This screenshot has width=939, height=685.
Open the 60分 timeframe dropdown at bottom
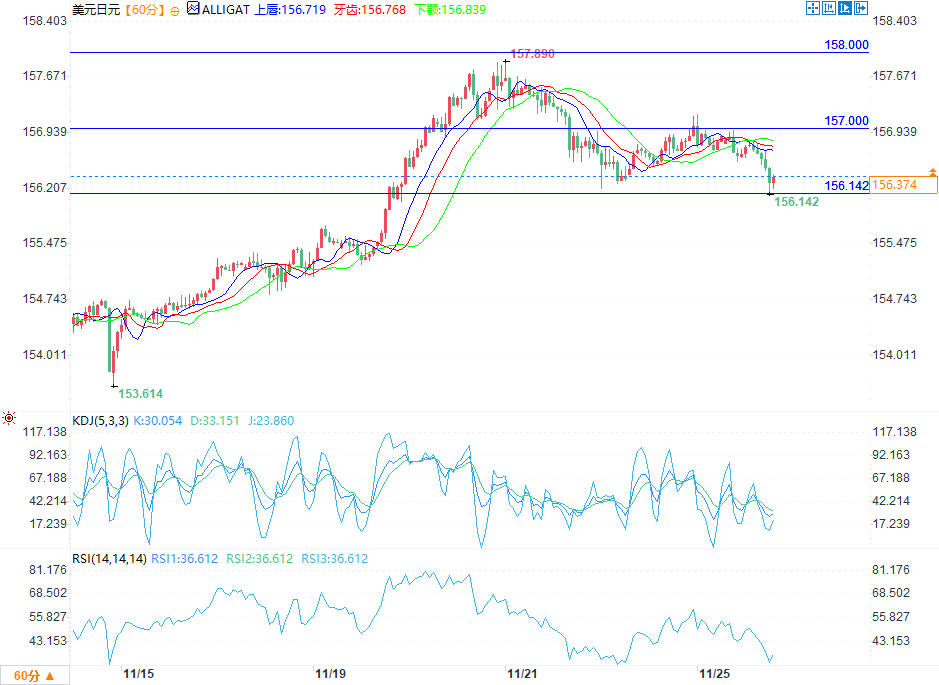coord(34,675)
